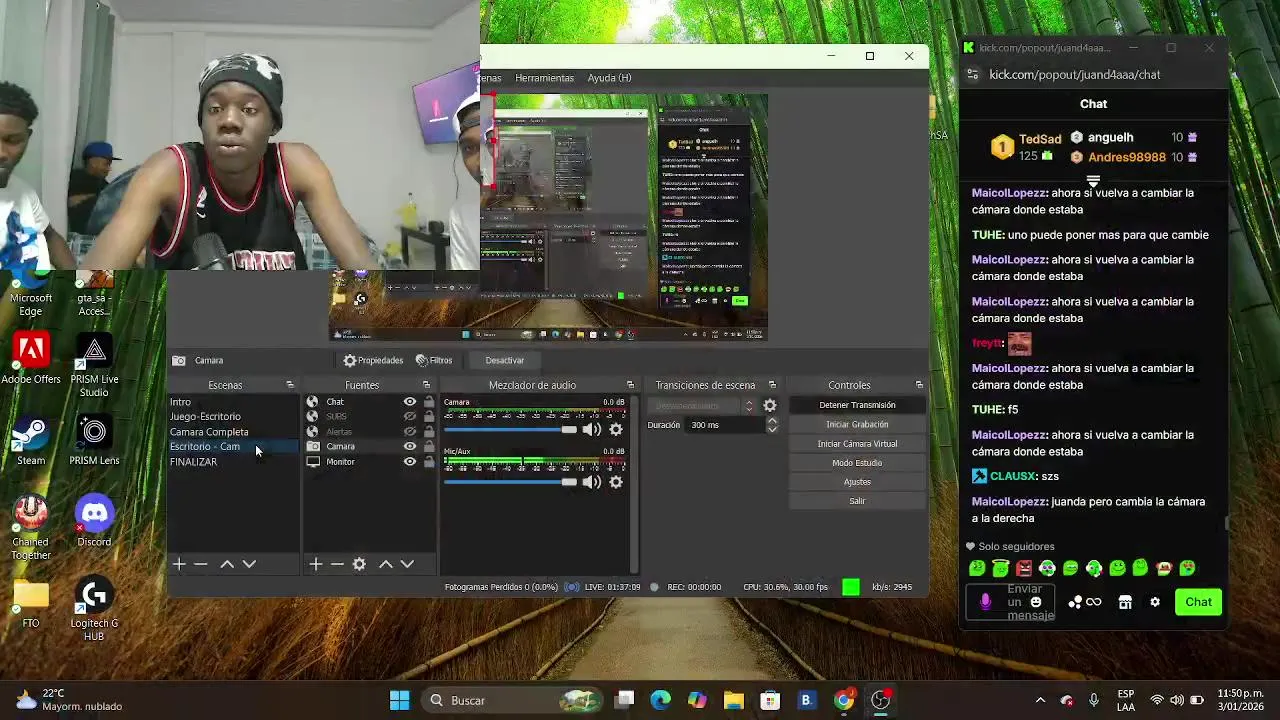1280x720 pixels.
Task: Pop out the Fuentes dock panel
Action: point(426,385)
